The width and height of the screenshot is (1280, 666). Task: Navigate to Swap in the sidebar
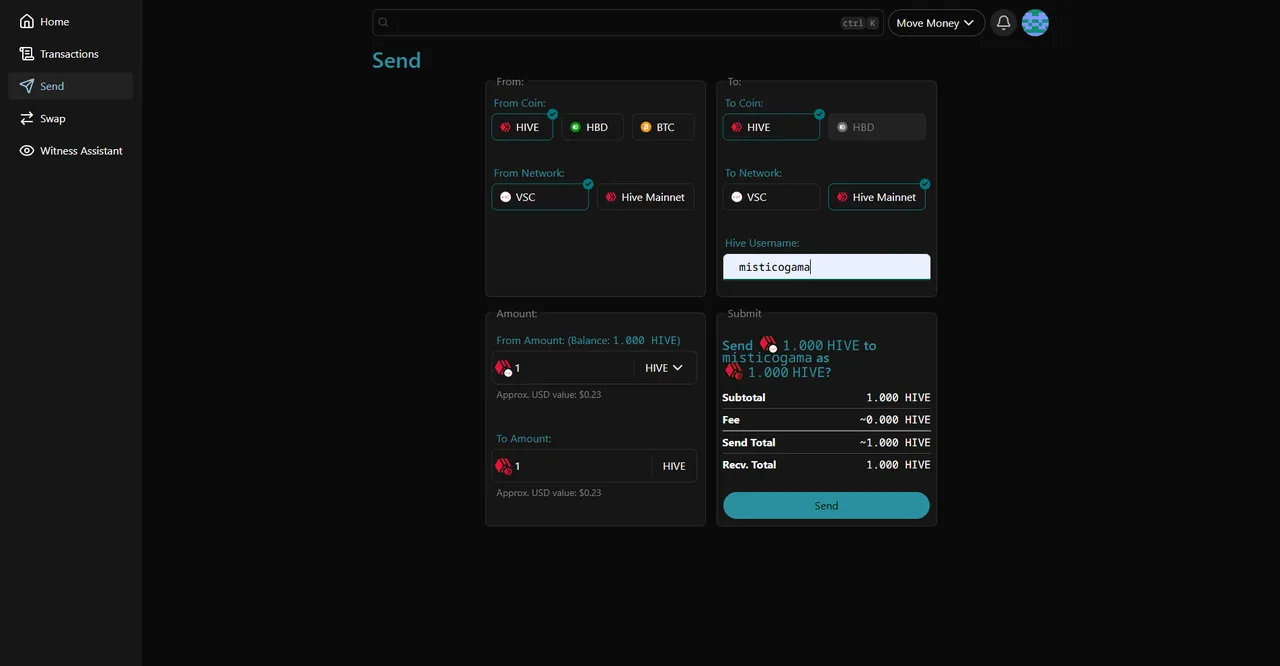click(x=70, y=118)
